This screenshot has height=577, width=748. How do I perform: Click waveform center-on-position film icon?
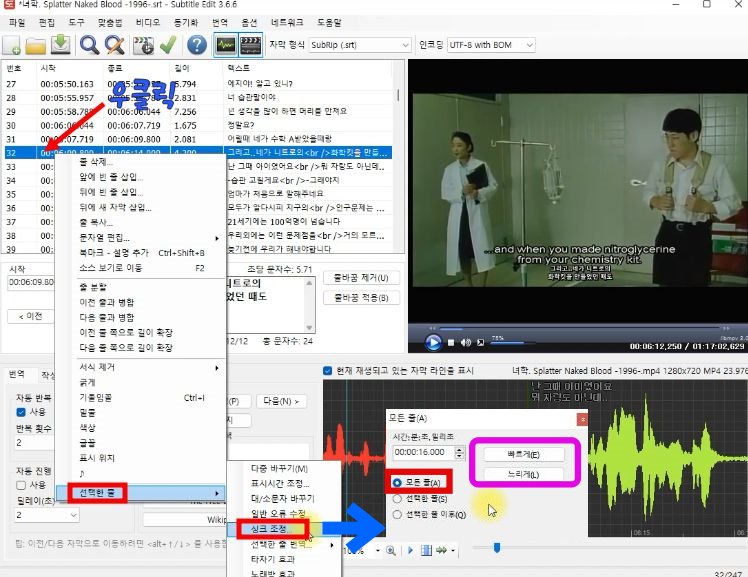click(426, 550)
